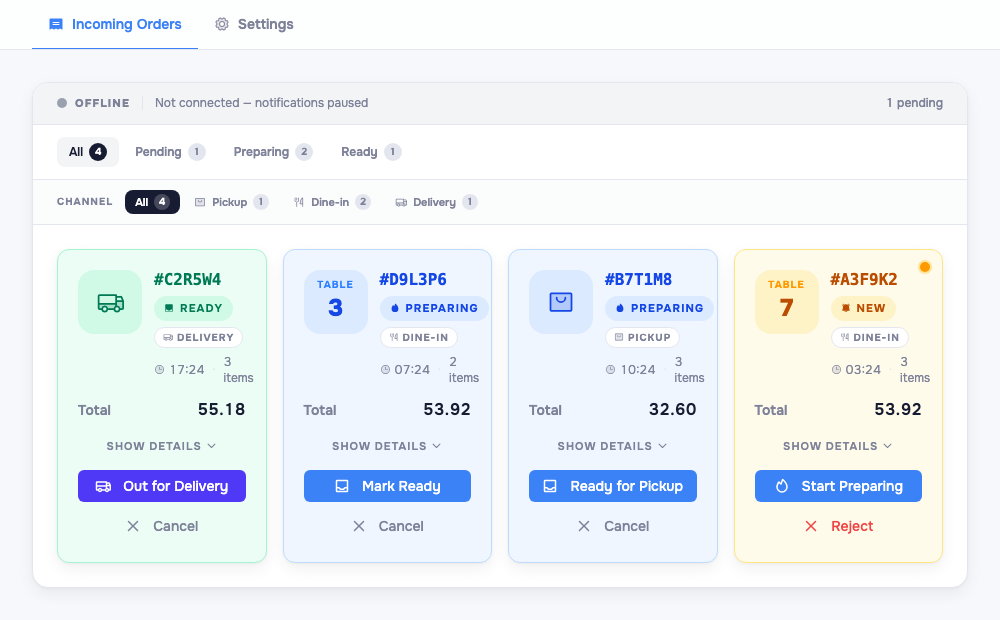The image size is (1000, 620).
Task: Click the Table 7 badge on order #A3F9K2
Action: click(x=786, y=302)
